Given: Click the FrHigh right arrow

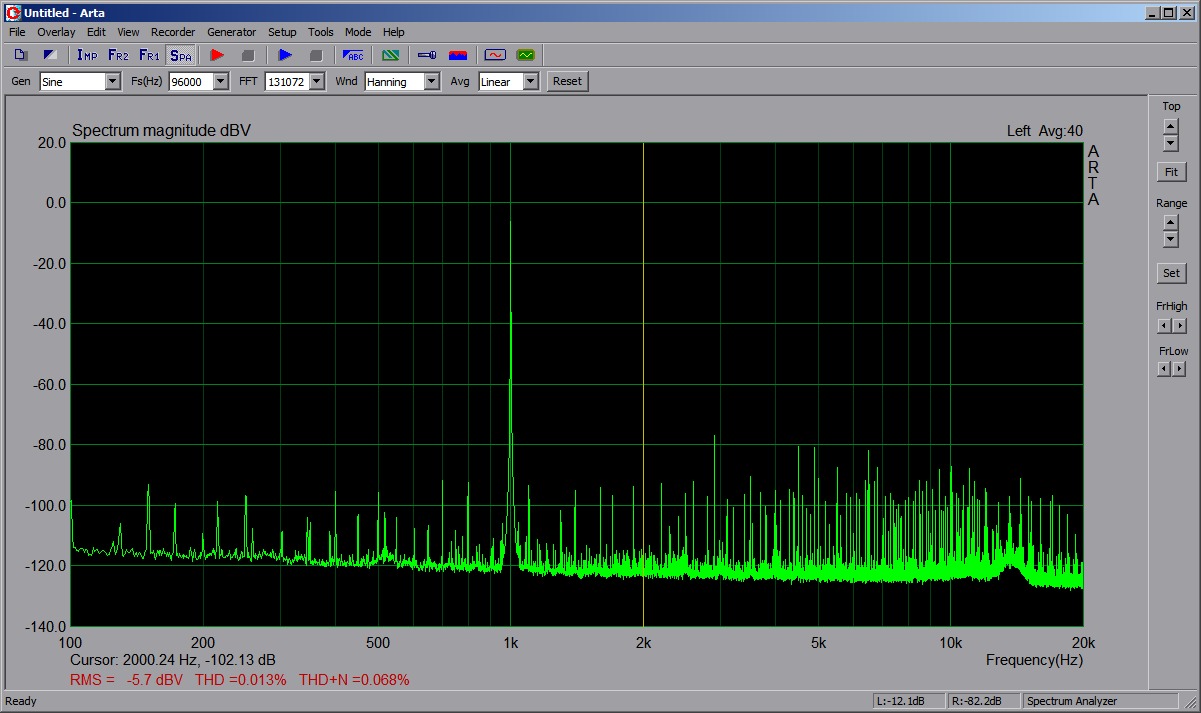Looking at the screenshot, I should pos(1180,326).
